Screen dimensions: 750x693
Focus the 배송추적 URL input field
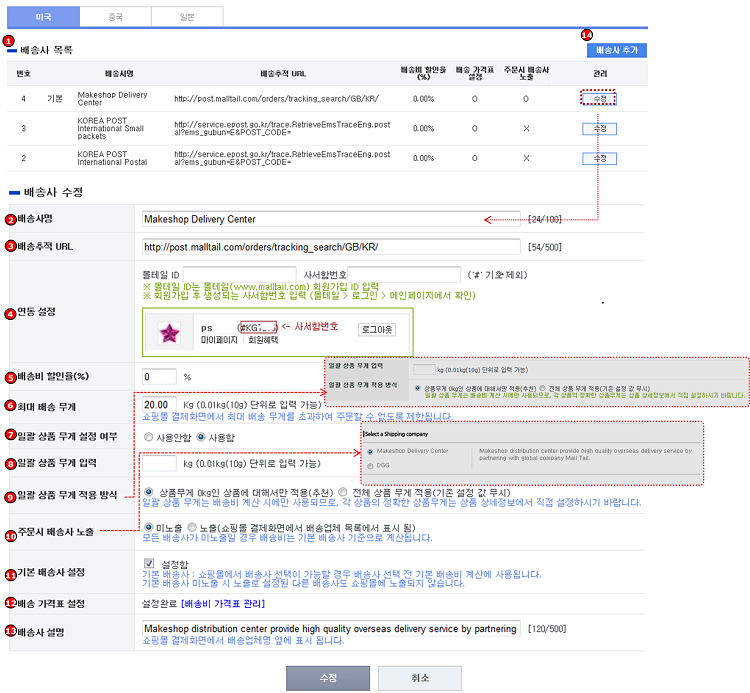pos(330,247)
